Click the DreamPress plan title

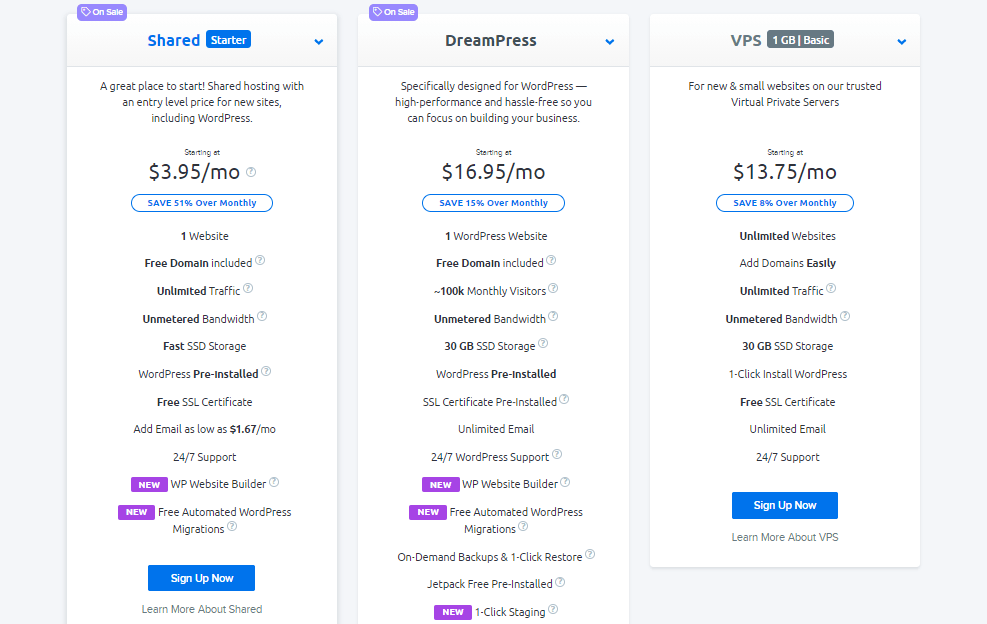pos(491,40)
